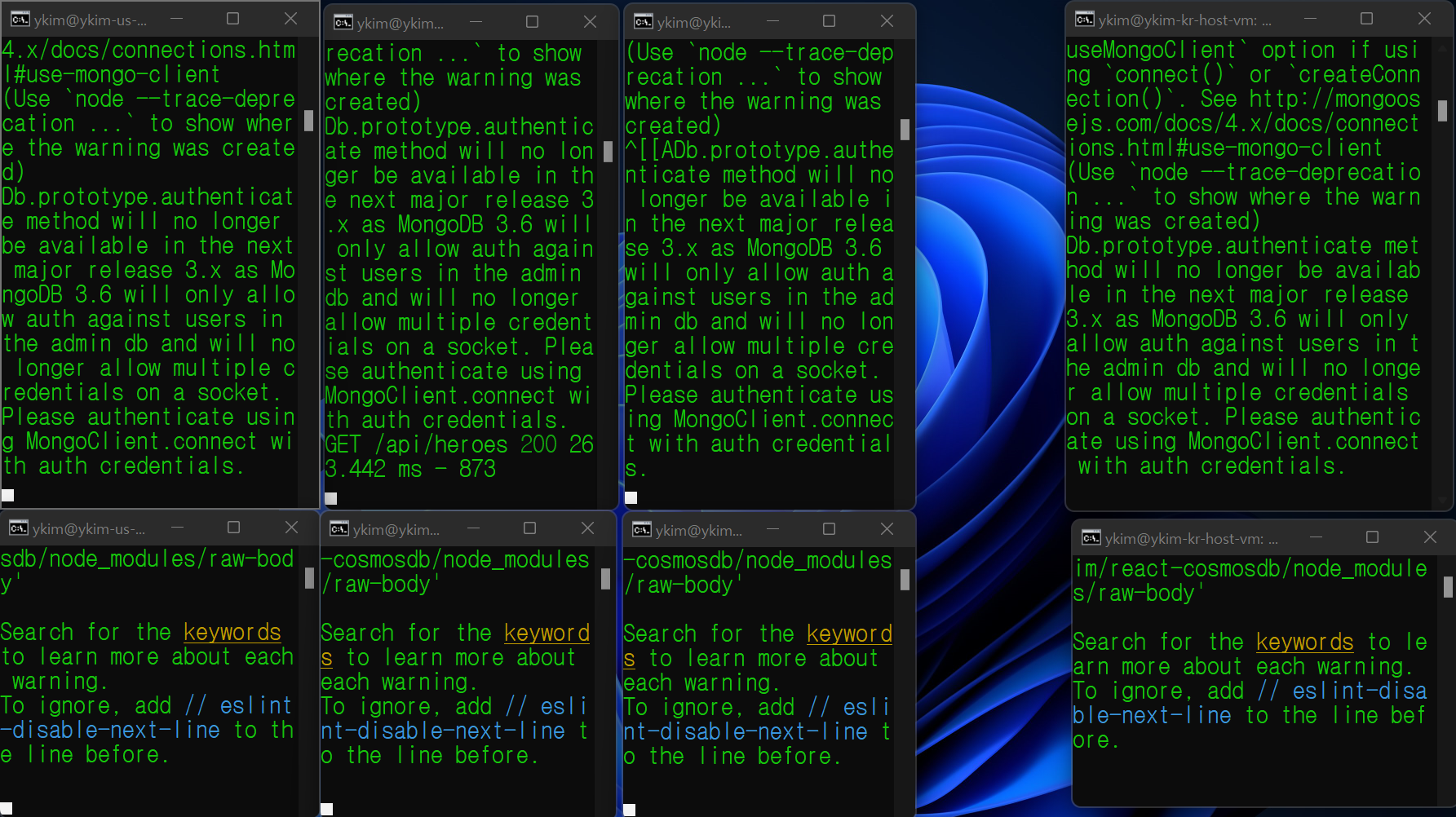The height and width of the screenshot is (817, 1456).
Task: Click the scrollbar thumb in the window containing '^[[ADb.prototype.authe'
Action: 905,130
